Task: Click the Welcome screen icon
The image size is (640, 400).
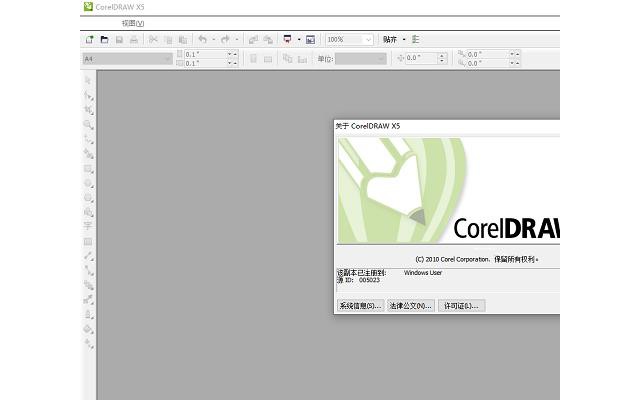Action: coord(310,40)
